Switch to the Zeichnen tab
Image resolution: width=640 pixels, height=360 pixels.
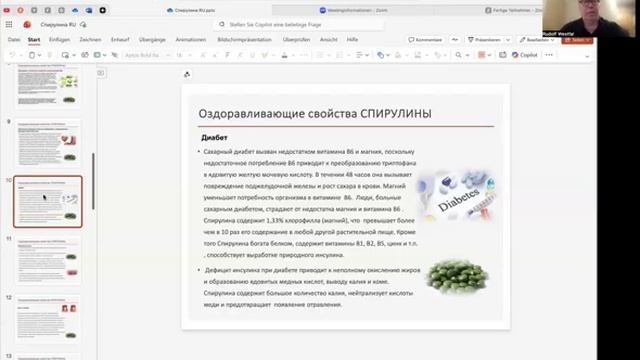tap(90, 40)
